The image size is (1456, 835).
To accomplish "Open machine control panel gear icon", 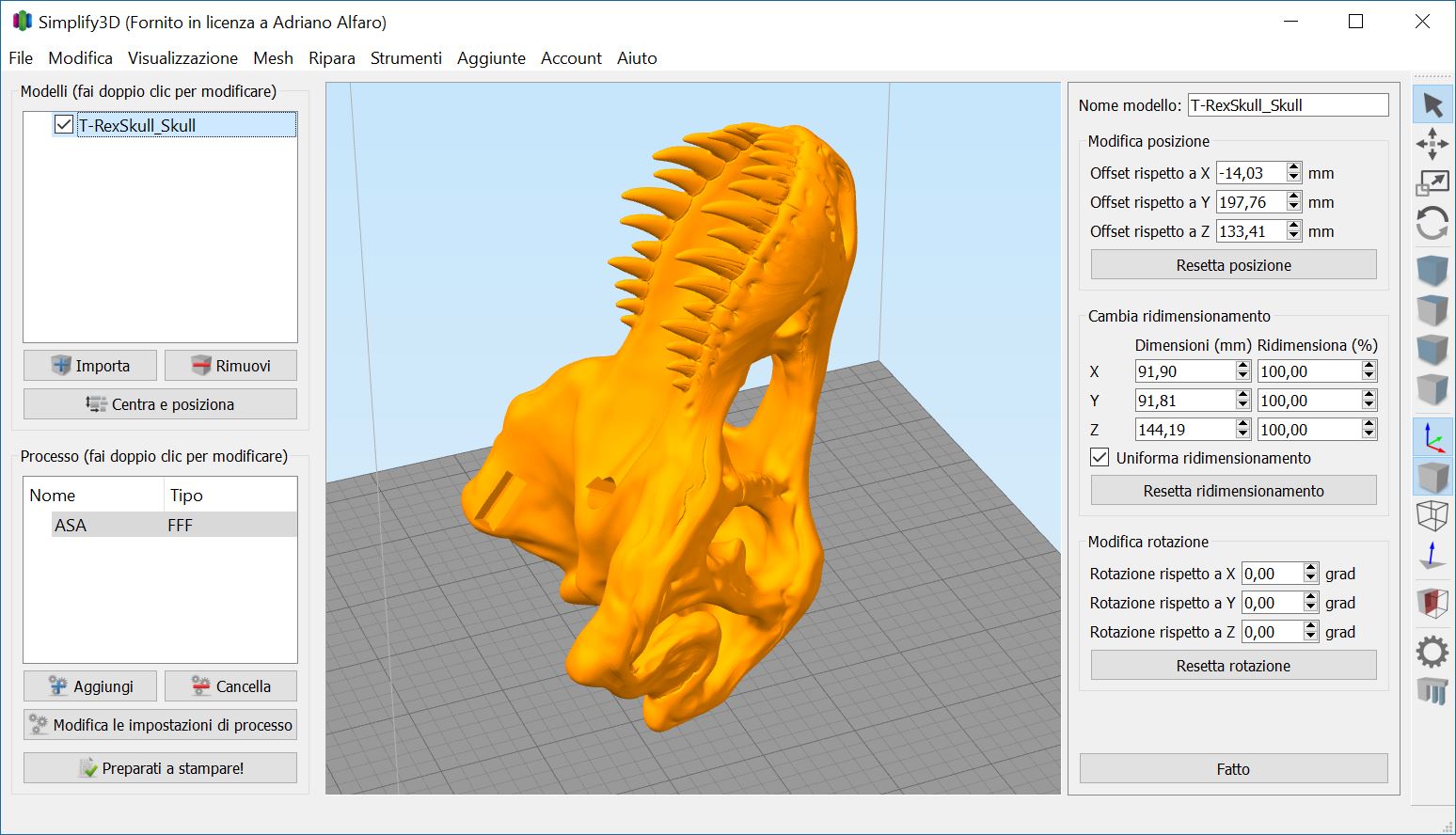I will pos(1432,651).
